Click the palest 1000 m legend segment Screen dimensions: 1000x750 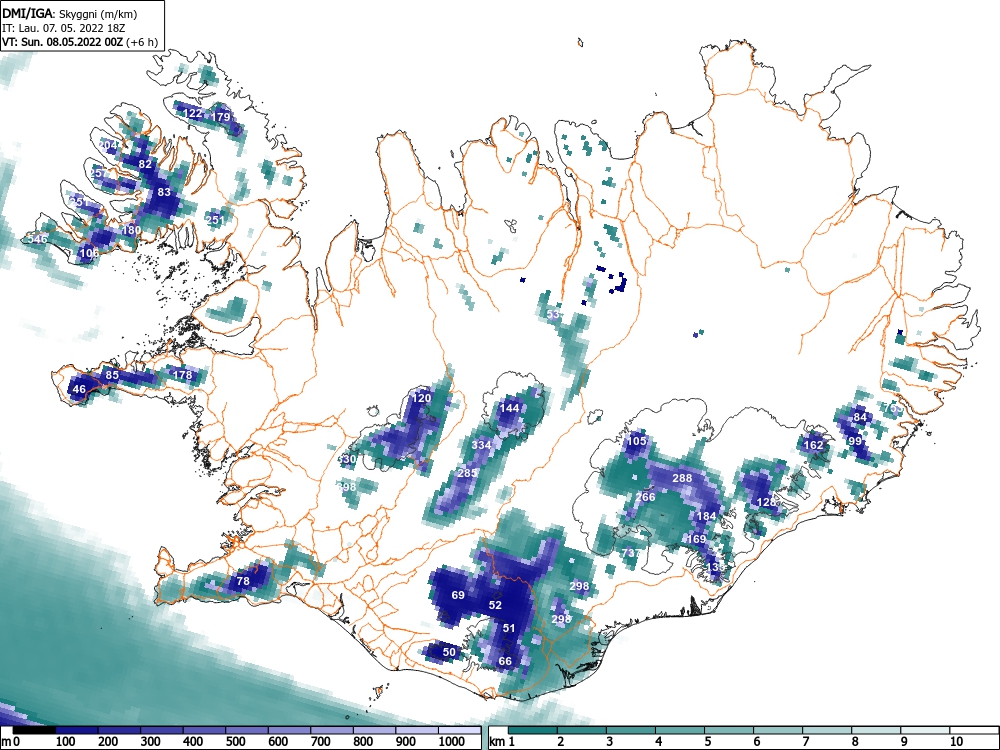click(460, 730)
